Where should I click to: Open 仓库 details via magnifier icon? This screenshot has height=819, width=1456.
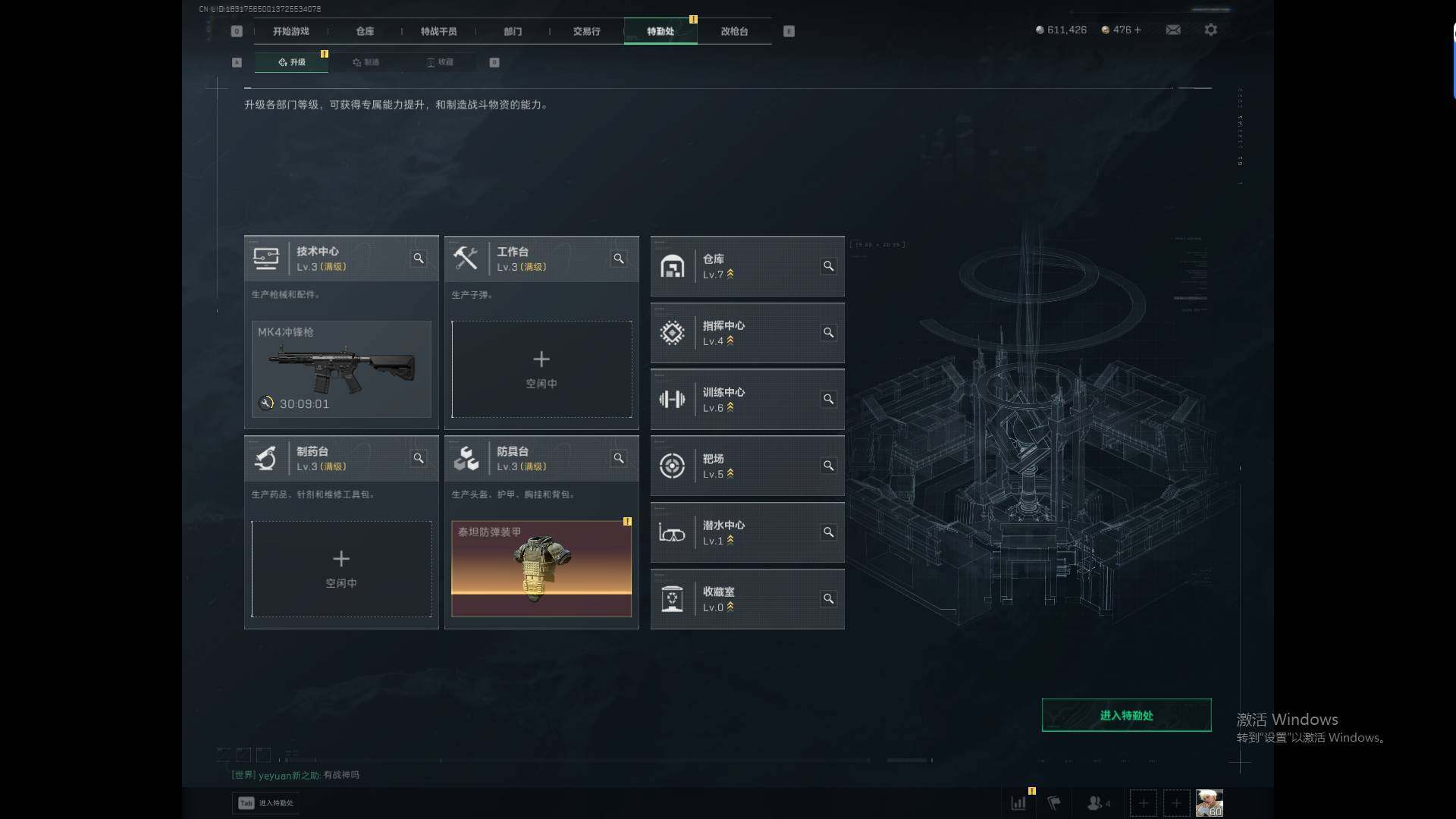[828, 266]
